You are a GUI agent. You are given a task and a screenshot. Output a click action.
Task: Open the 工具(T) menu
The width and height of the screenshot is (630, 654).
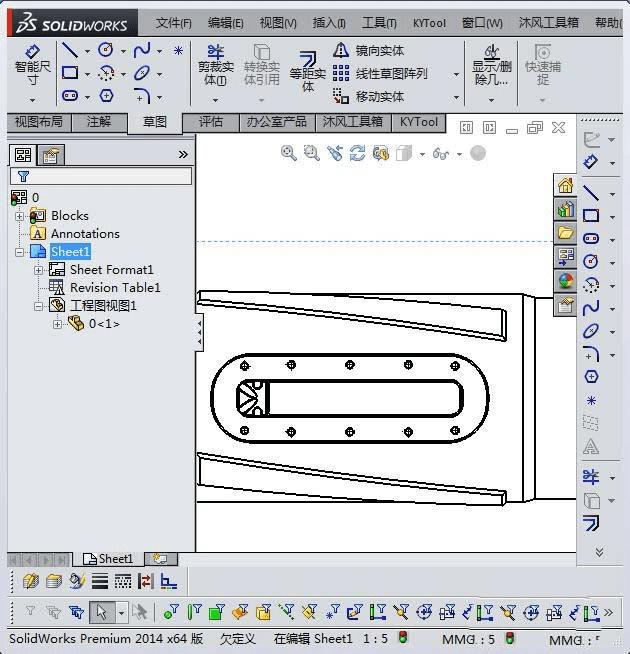379,23
